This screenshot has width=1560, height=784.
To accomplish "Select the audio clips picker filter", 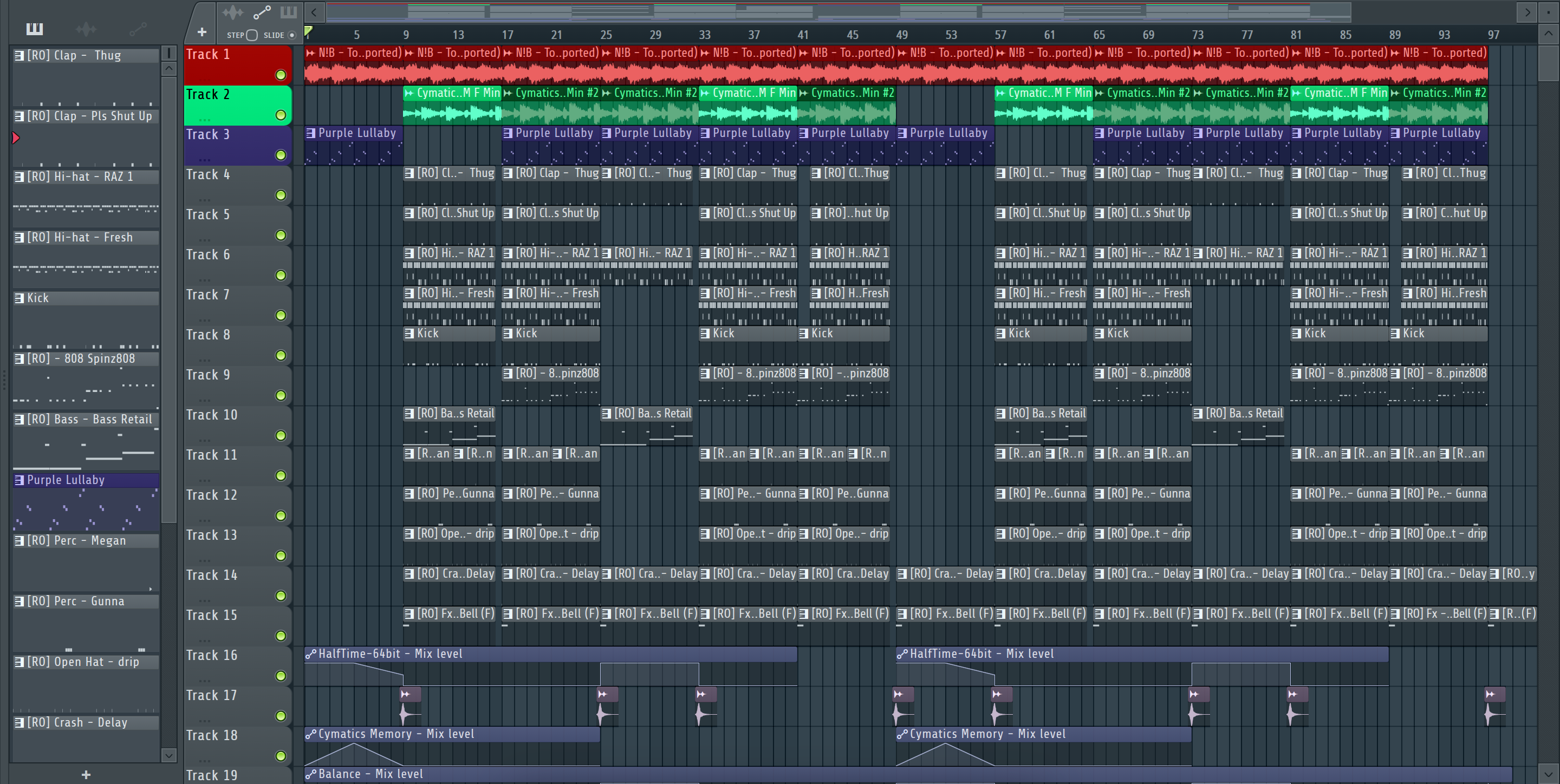I will pos(86,29).
